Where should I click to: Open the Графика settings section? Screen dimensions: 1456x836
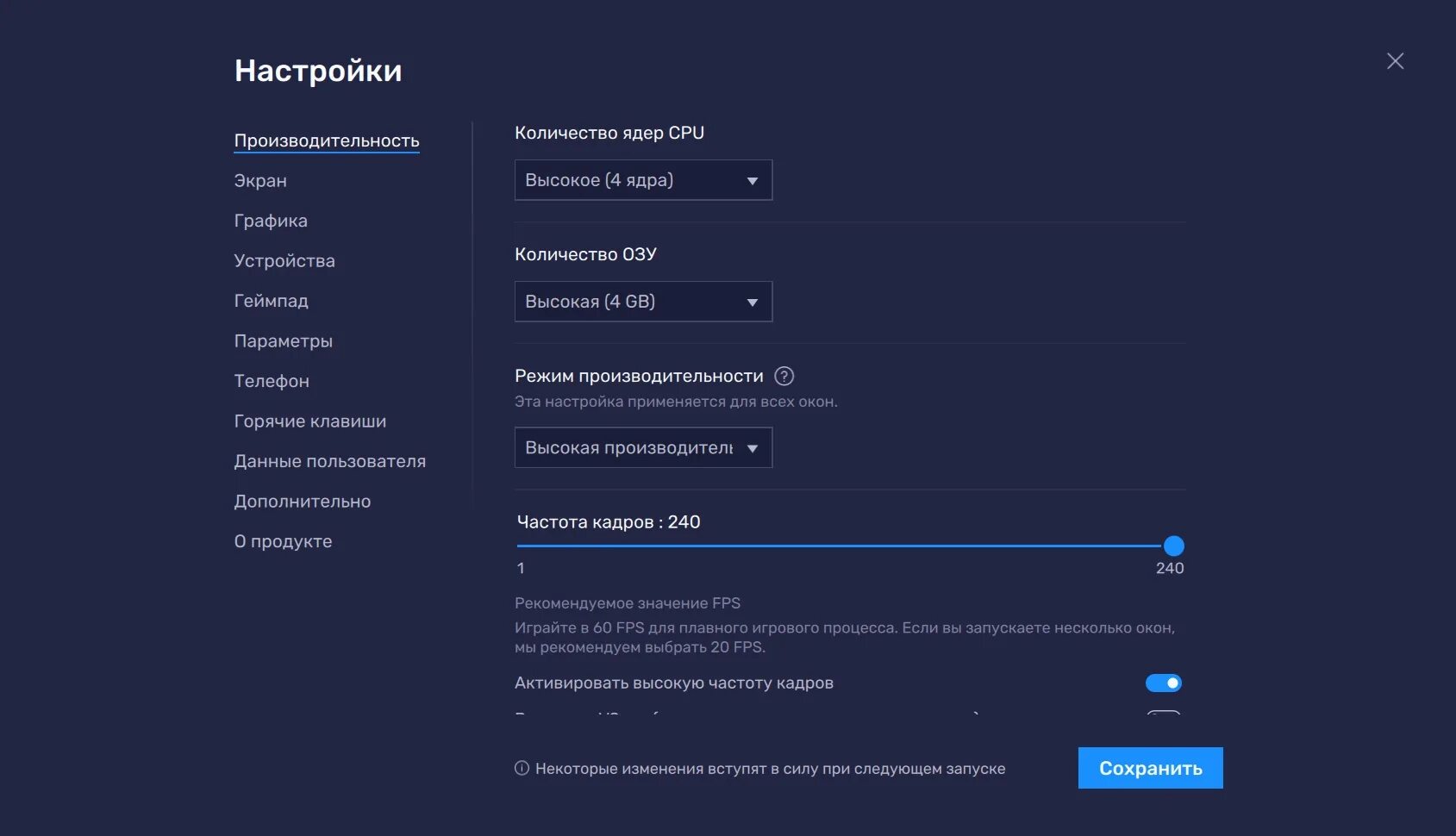[x=271, y=221]
